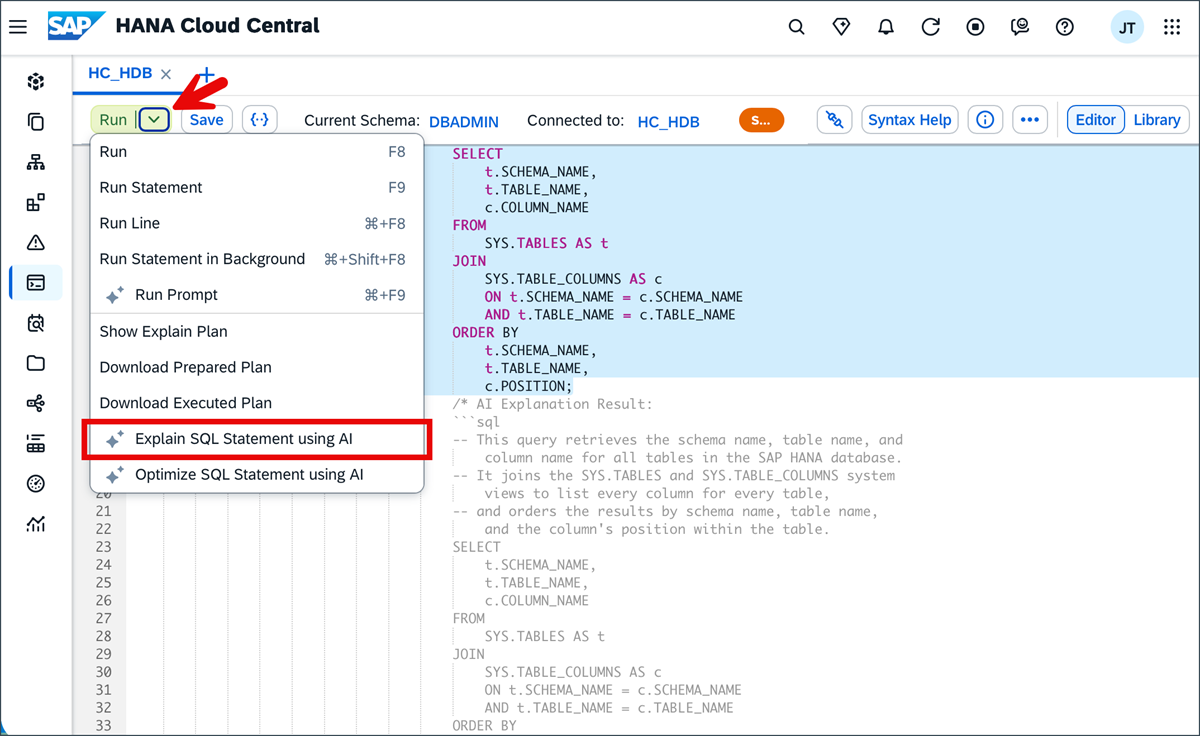Open notifications bell

[886, 27]
